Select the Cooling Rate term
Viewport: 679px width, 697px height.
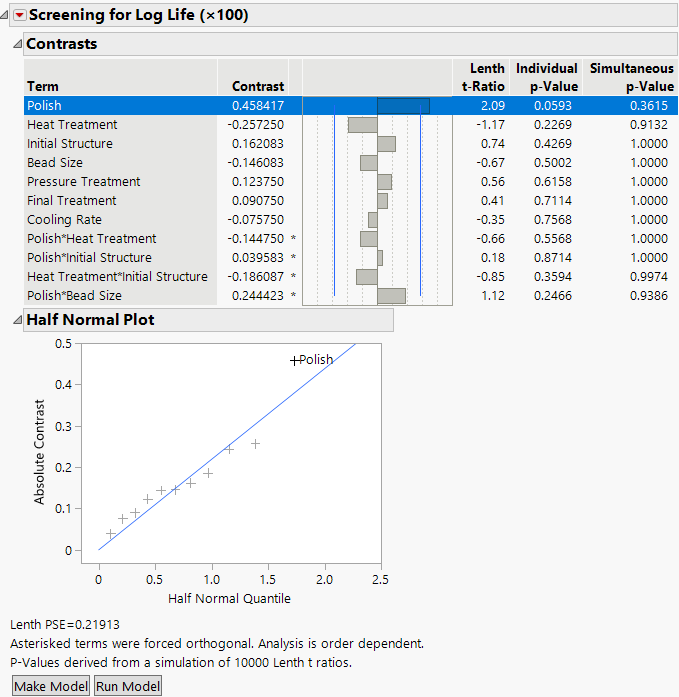tap(64, 220)
